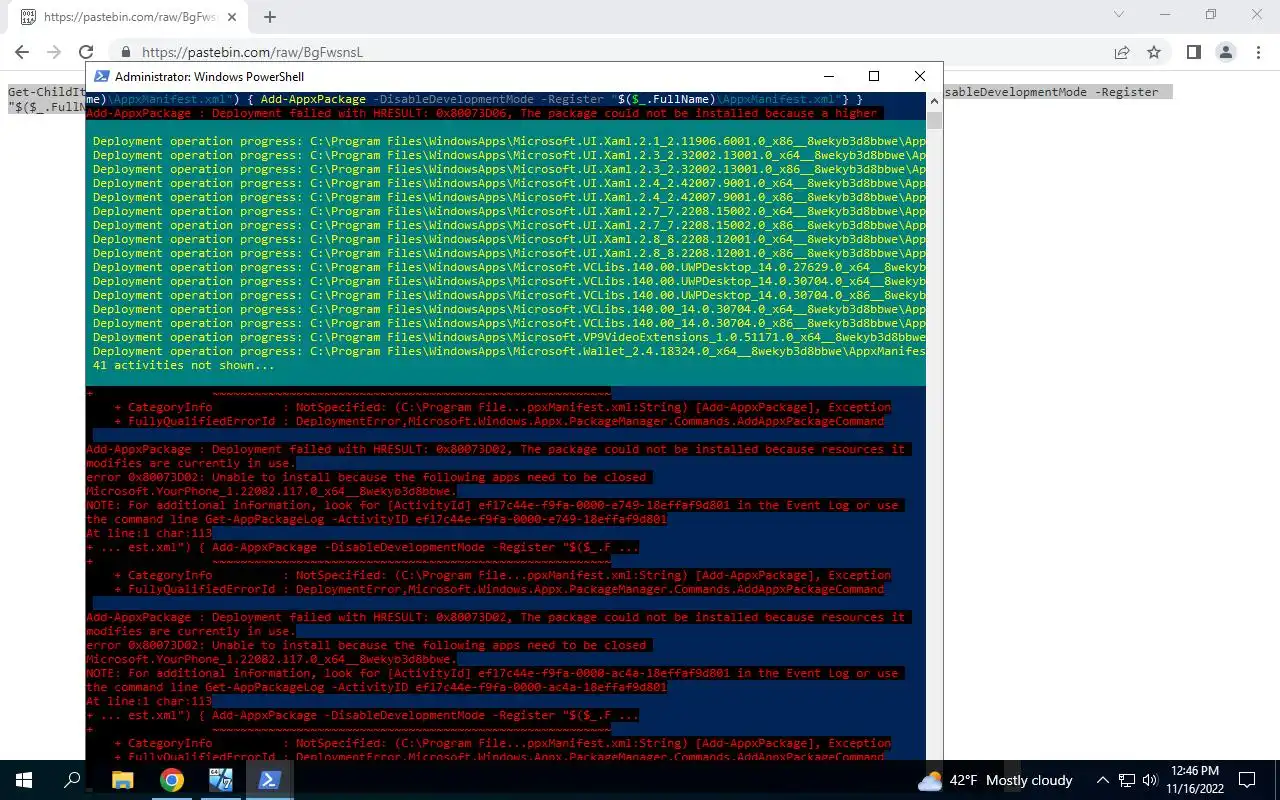The width and height of the screenshot is (1280, 800).
Task: Click '41 activities not shown...' line
Action: click(184, 365)
